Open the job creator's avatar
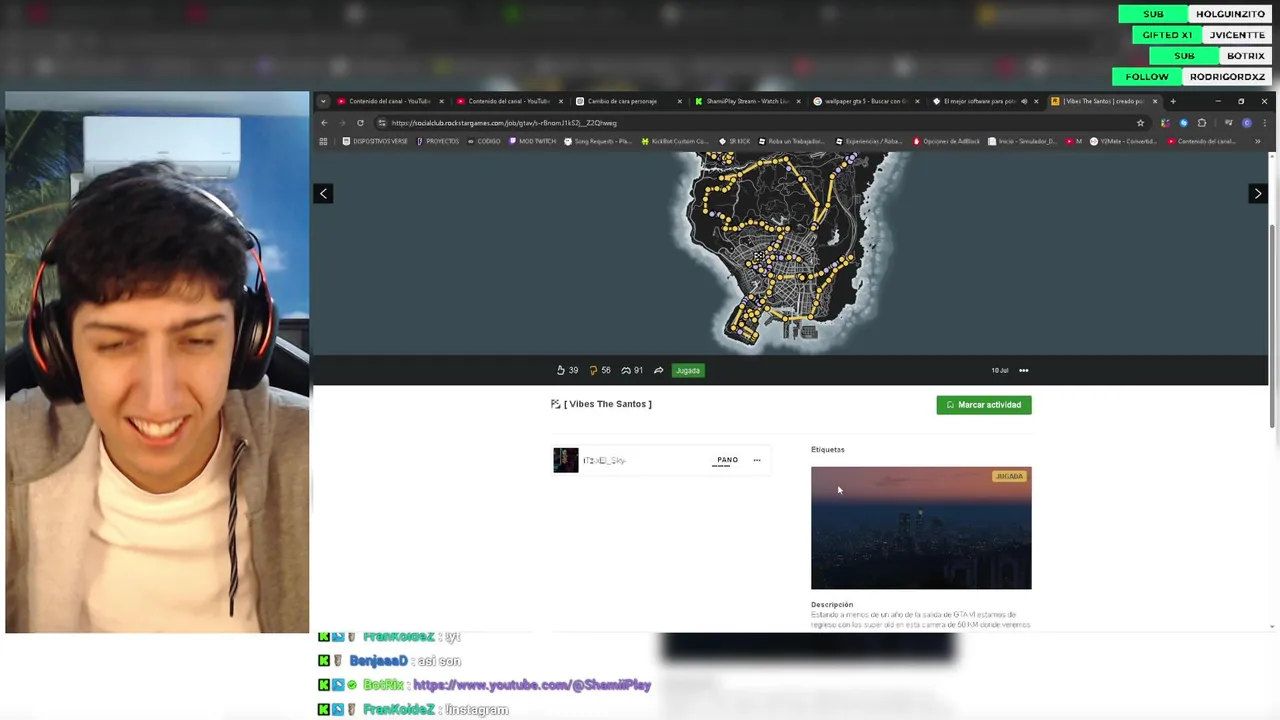The height and width of the screenshot is (720, 1280). pyautogui.click(x=566, y=460)
